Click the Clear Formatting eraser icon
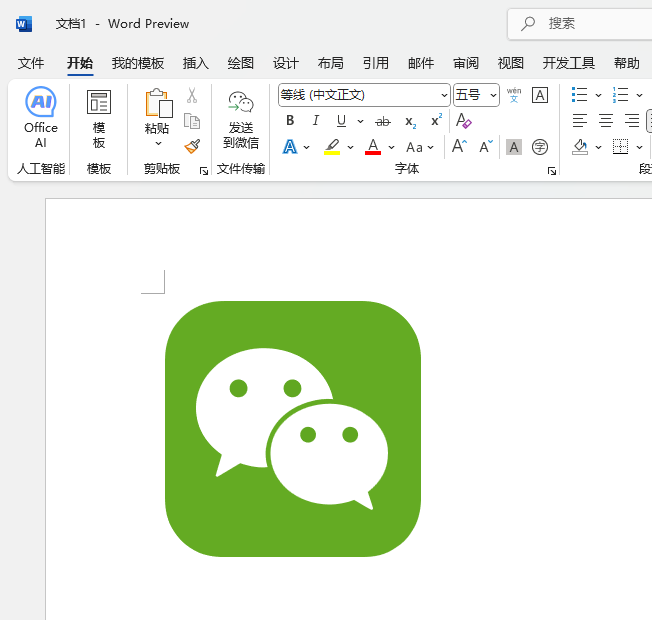652x620 pixels. pos(463,121)
